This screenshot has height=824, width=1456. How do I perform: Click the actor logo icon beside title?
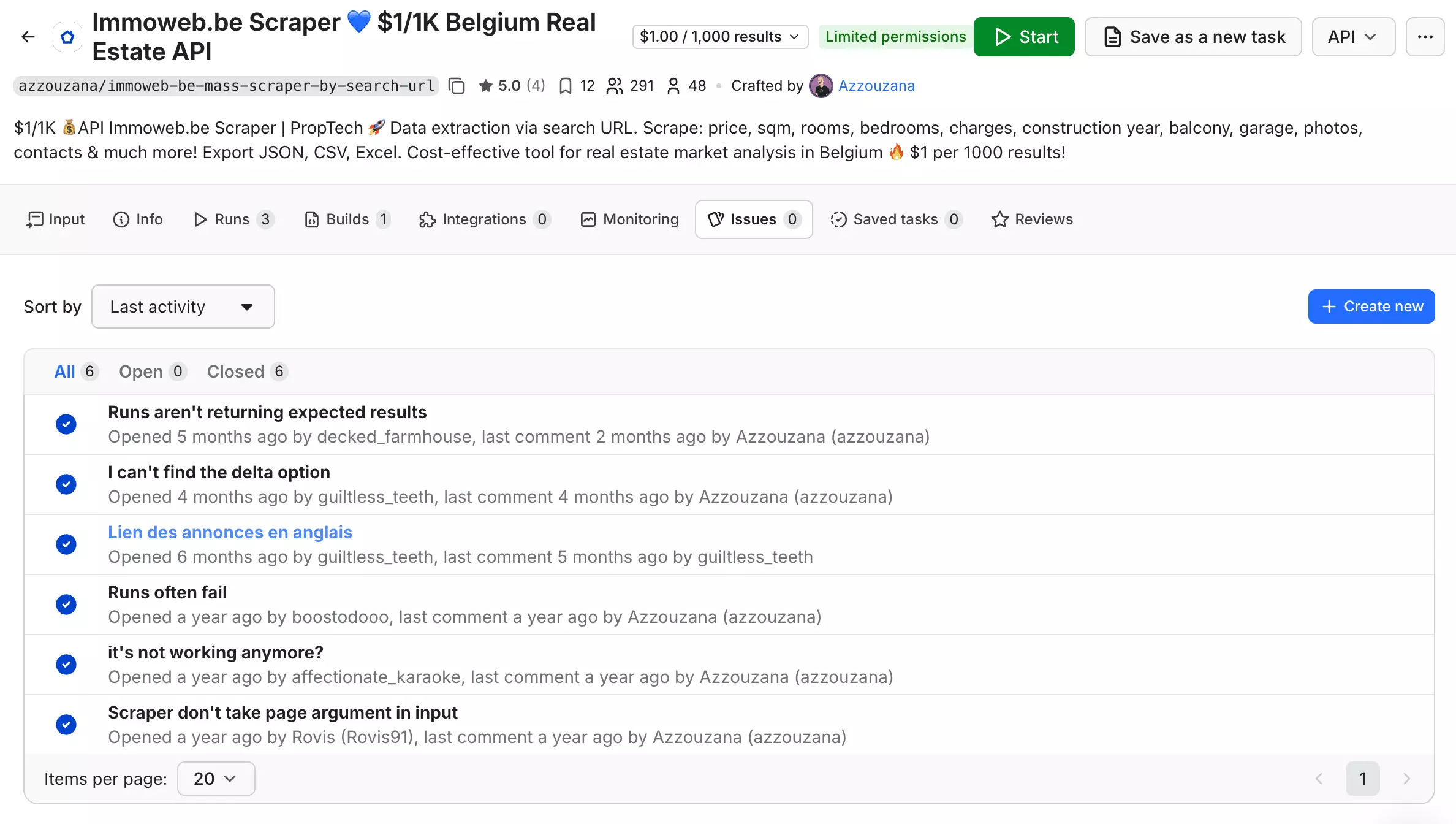tap(67, 37)
